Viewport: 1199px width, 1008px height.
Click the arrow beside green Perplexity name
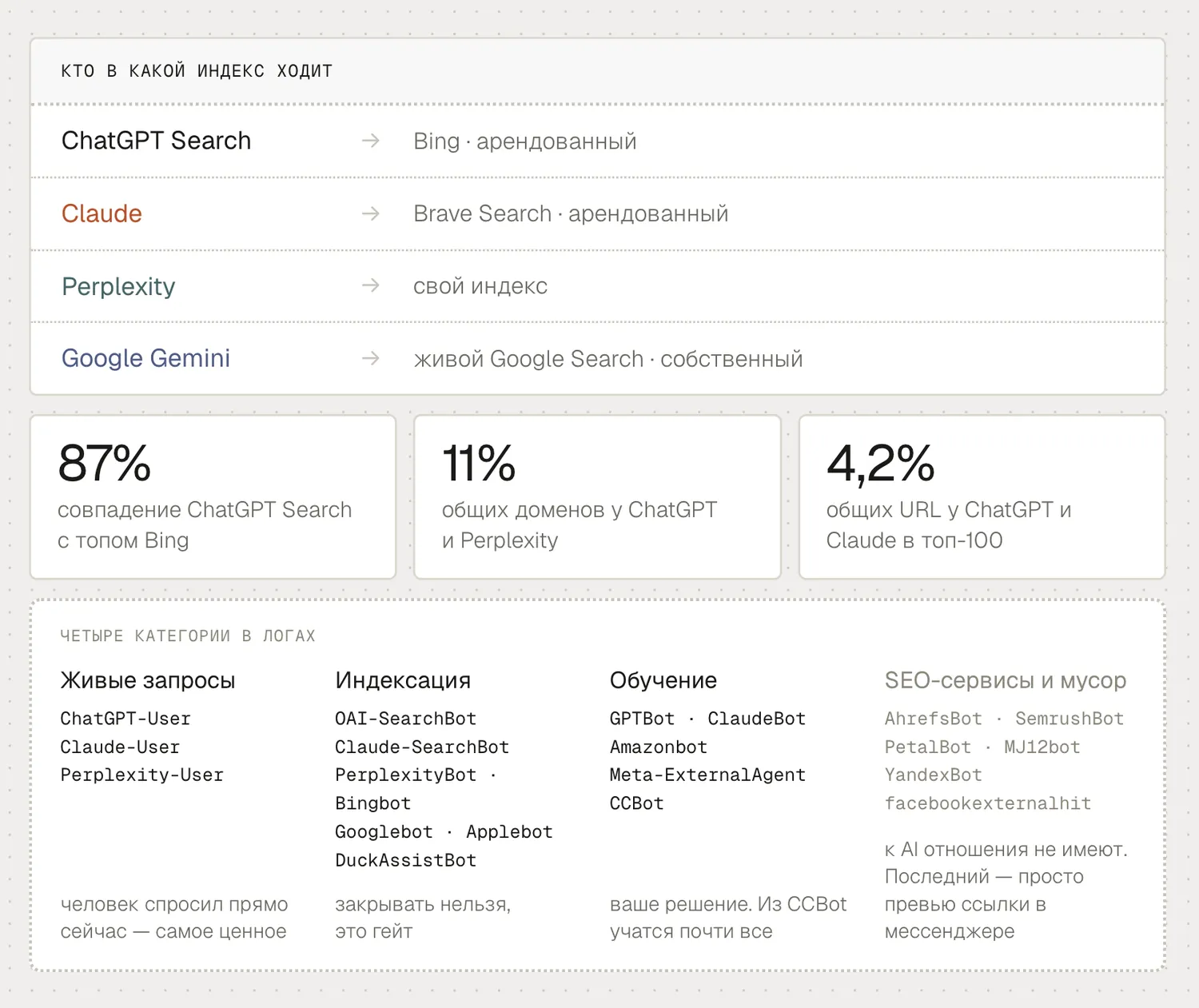point(370,285)
